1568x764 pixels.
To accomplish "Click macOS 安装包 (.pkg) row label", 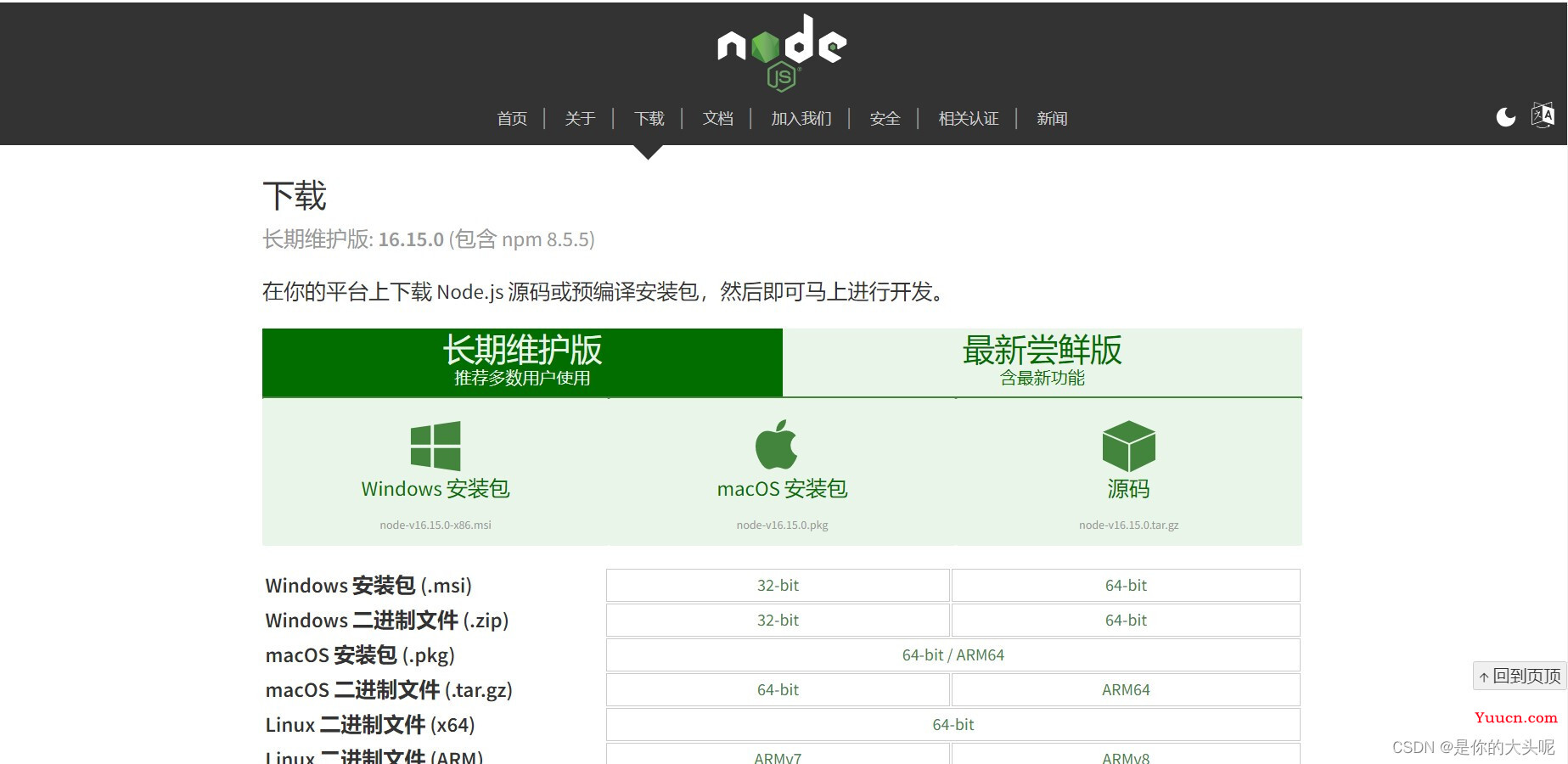I will point(360,655).
